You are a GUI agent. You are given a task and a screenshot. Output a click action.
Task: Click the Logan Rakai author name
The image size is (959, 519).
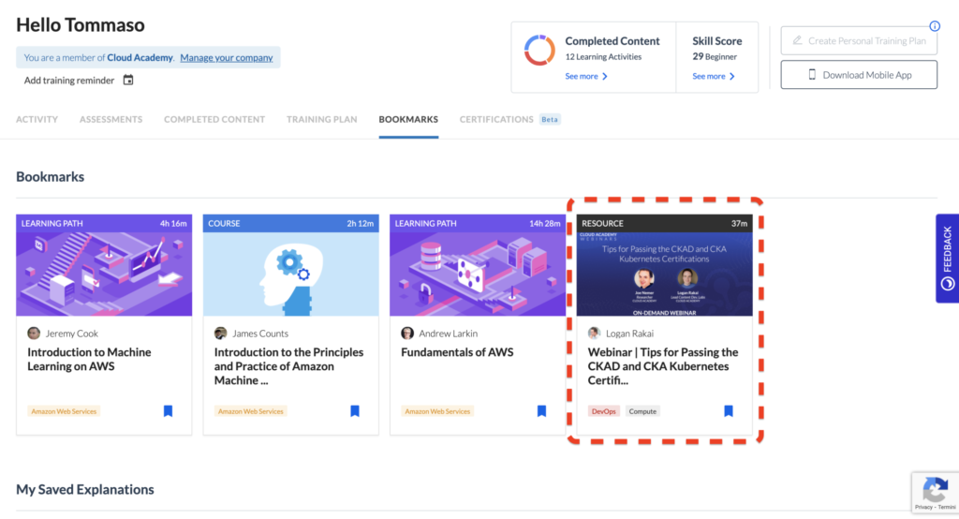coord(629,333)
